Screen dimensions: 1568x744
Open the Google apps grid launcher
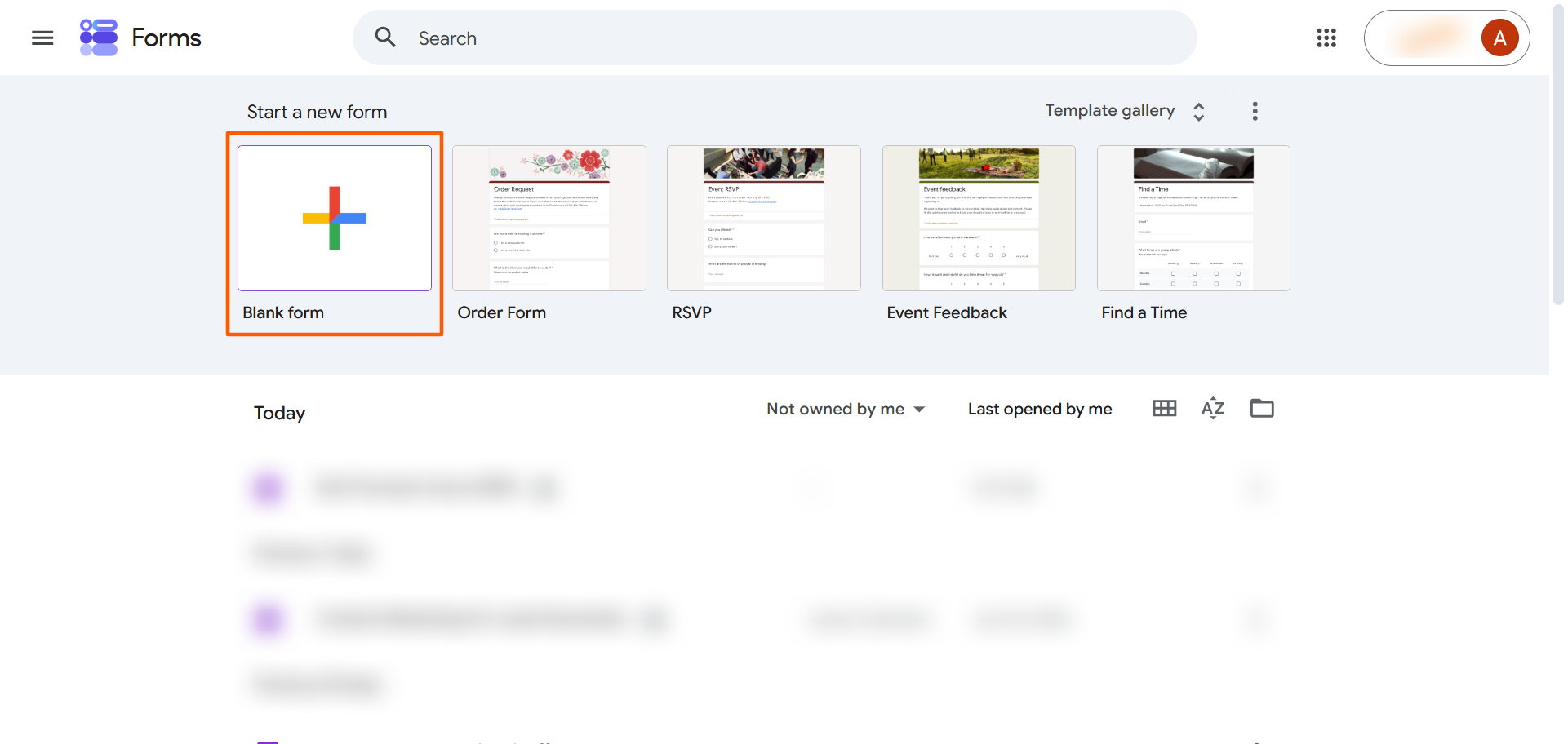(1326, 38)
